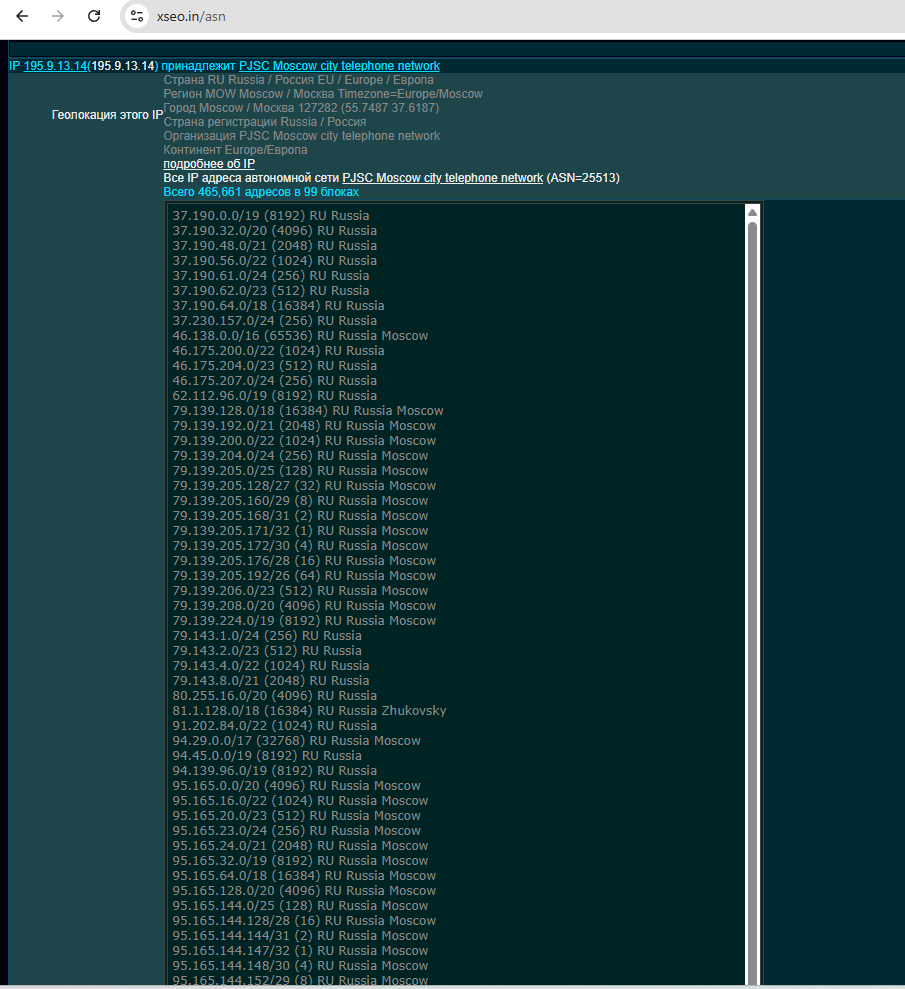Select row 79.143.8.0/21 (2048)
The height and width of the screenshot is (989, 905).
[x=271, y=681]
